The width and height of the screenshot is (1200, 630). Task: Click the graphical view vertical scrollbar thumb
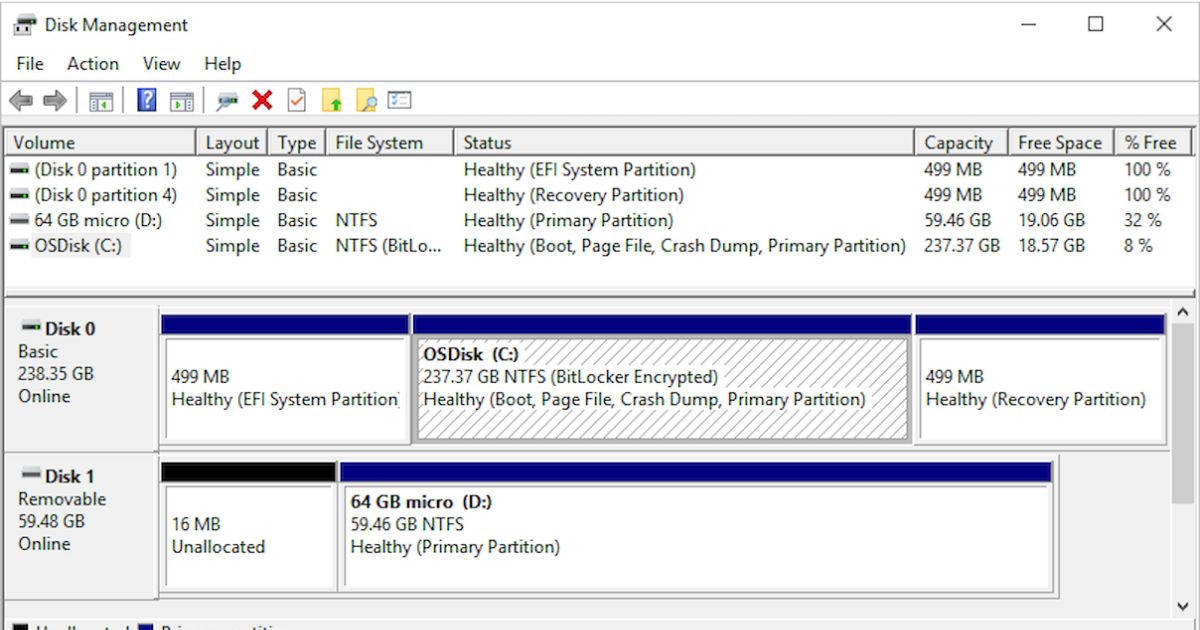pyautogui.click(x=1183, y=414)
